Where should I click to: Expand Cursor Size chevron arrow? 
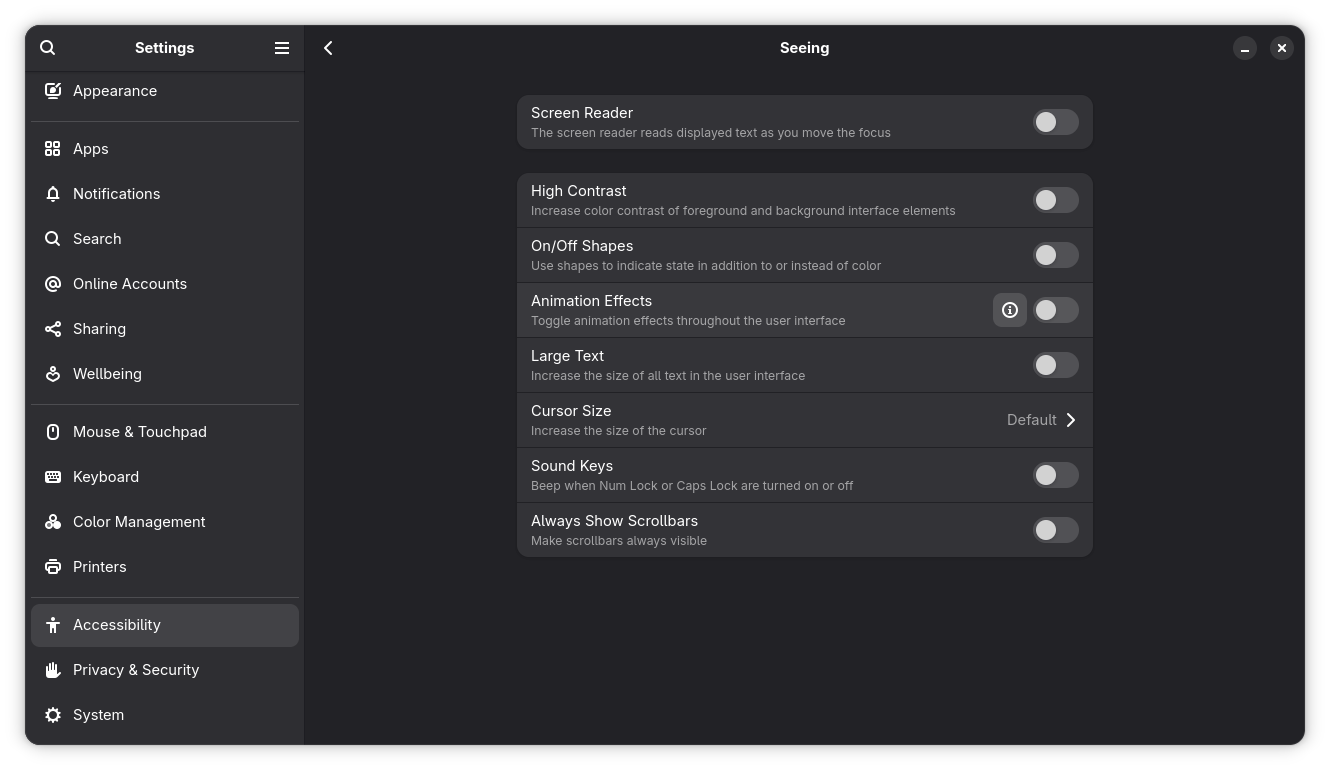pyautogui.click(x=1071, y=420)
